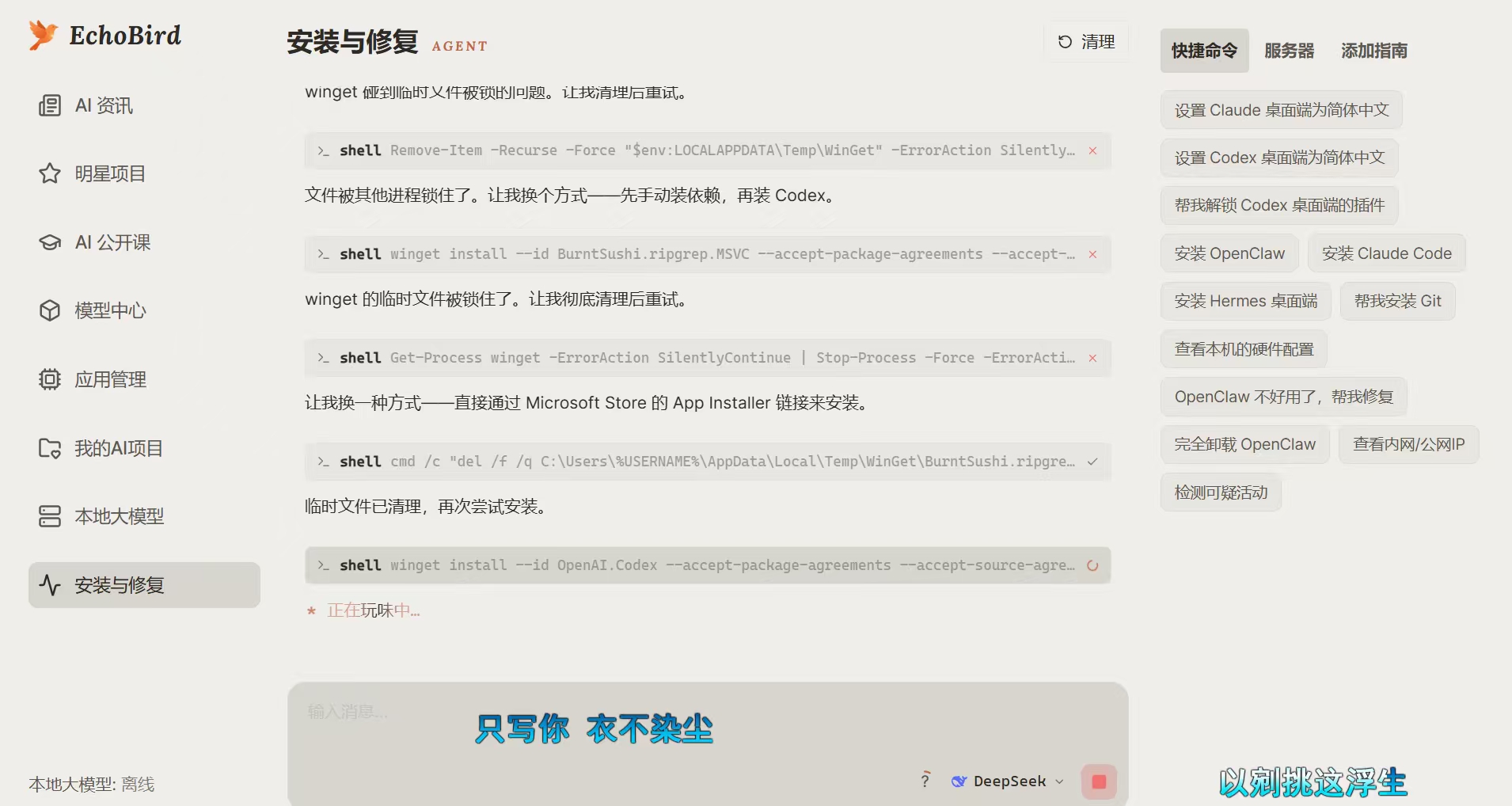1512x806 pixels.
Task: Click the 本地大模型: 离线 status text
Action: [x=92, y=785]
